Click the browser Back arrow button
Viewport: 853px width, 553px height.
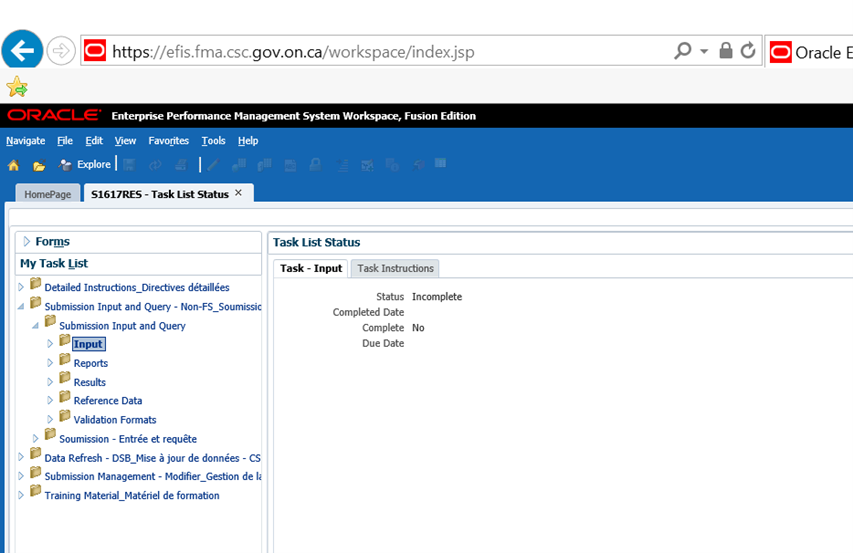tap(22, 50)
